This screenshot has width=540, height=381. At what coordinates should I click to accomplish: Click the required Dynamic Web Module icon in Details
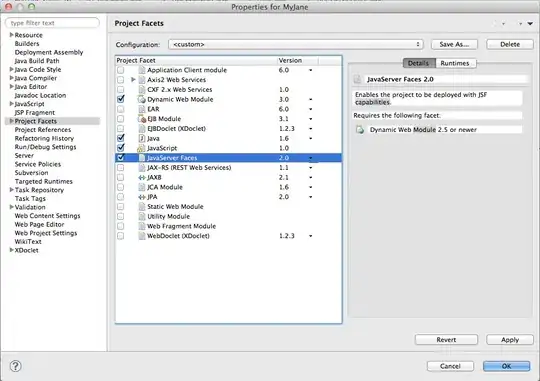360,130
